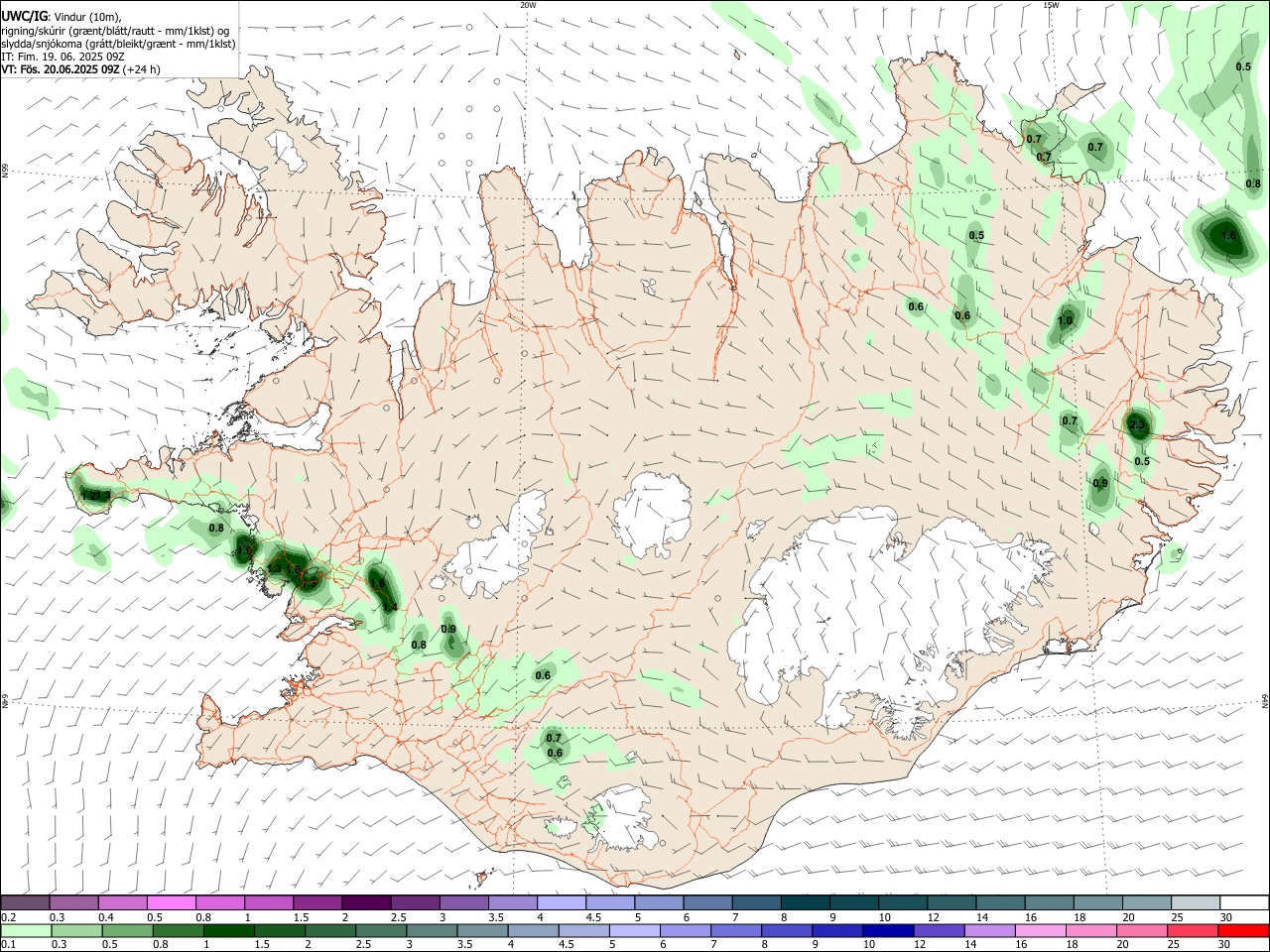The height and width of the screenshot is (952, 1270).
Task: Select the VT: Fös. 20.06.2025 09Z line
Action: tap(80, 69)
